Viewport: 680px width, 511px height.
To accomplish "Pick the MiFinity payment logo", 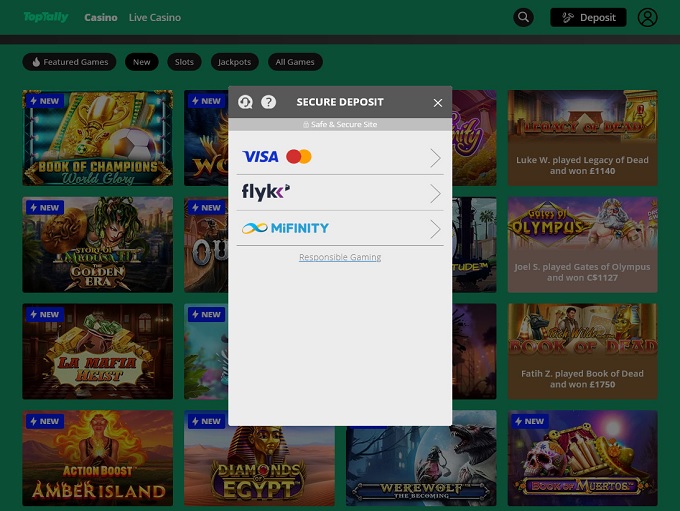I will (285, 228).
